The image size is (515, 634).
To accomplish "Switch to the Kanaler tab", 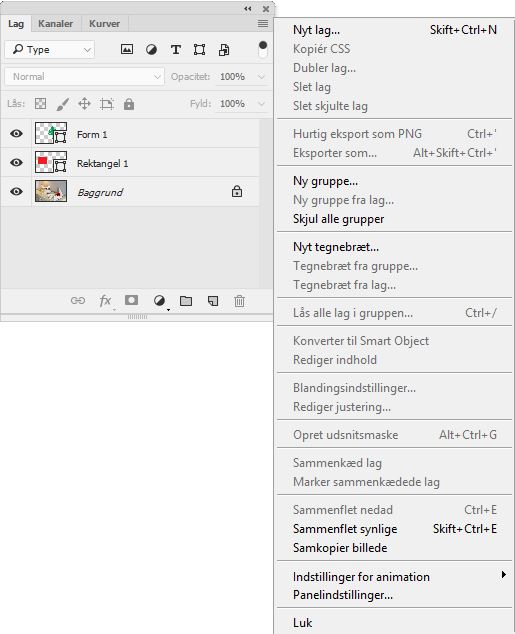I will [55, 23].
